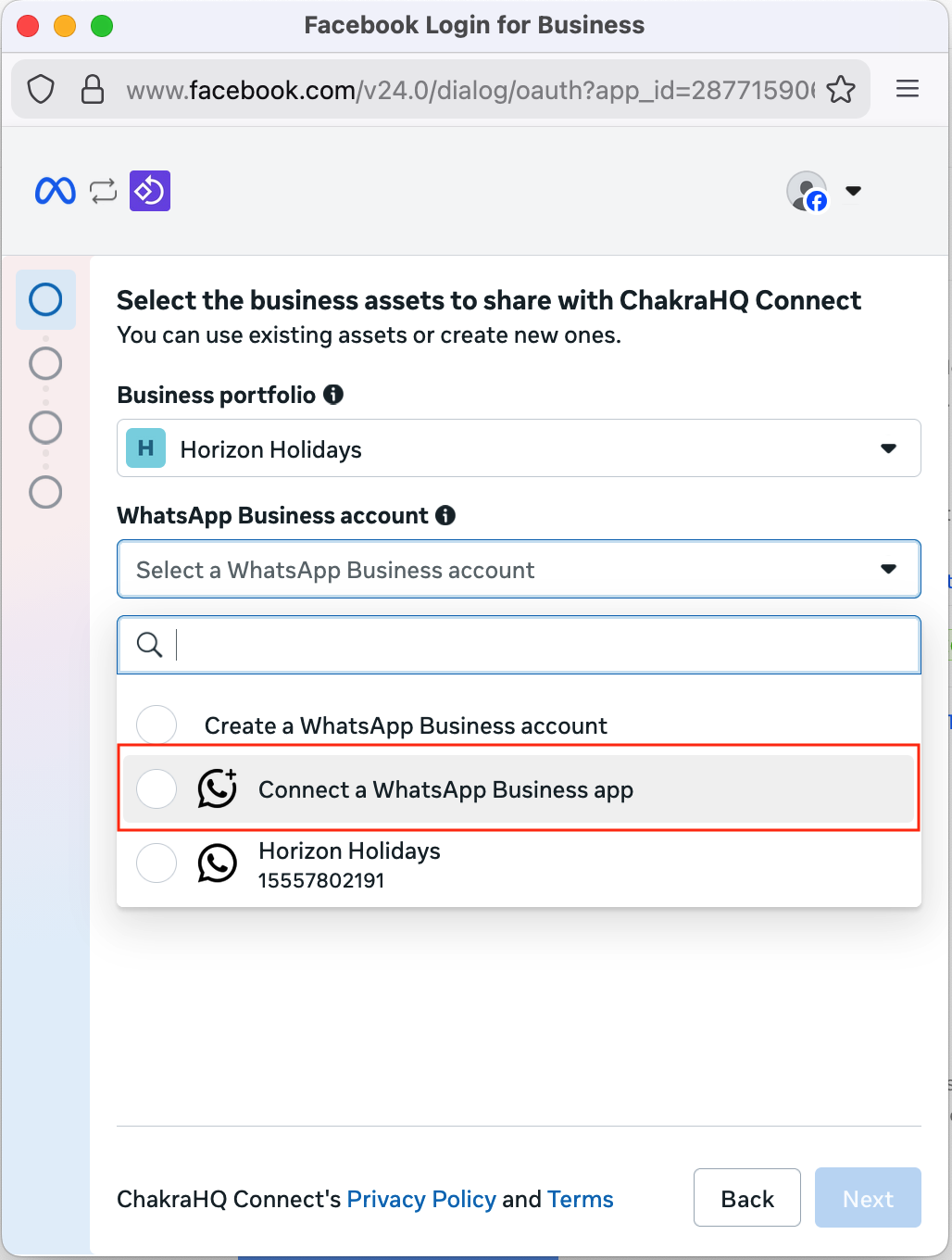Open the Terms link
Image resolution: width=952 pixels, height=1260 pixels.
point(580,1199)
